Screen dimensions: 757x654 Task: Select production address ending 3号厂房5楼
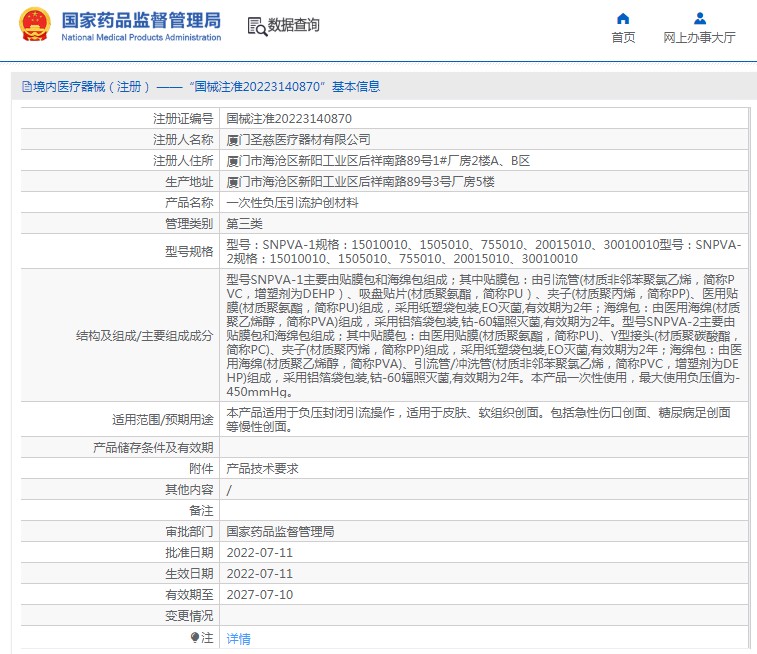[361, 182]
